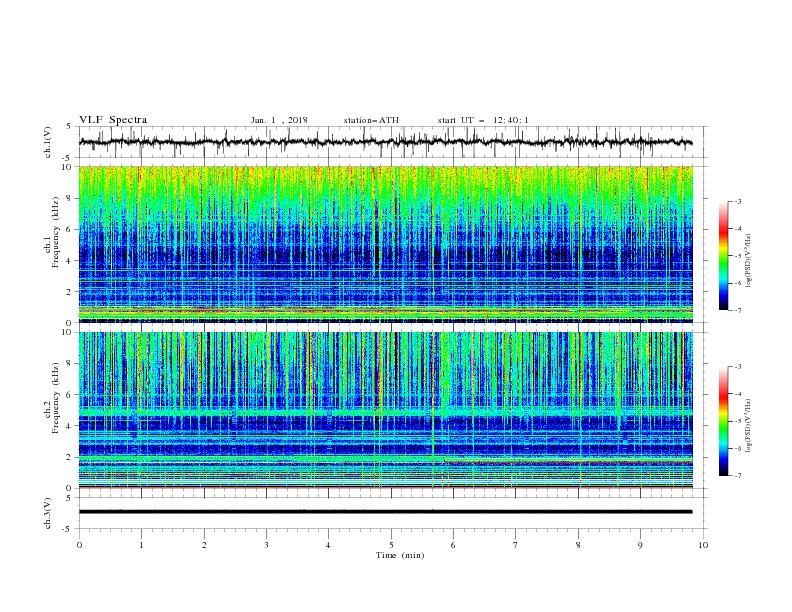
Task: Select the ch.1 colorbar "log(PSD)(V²/Hz)" label
Action: [x=749, y=261]
